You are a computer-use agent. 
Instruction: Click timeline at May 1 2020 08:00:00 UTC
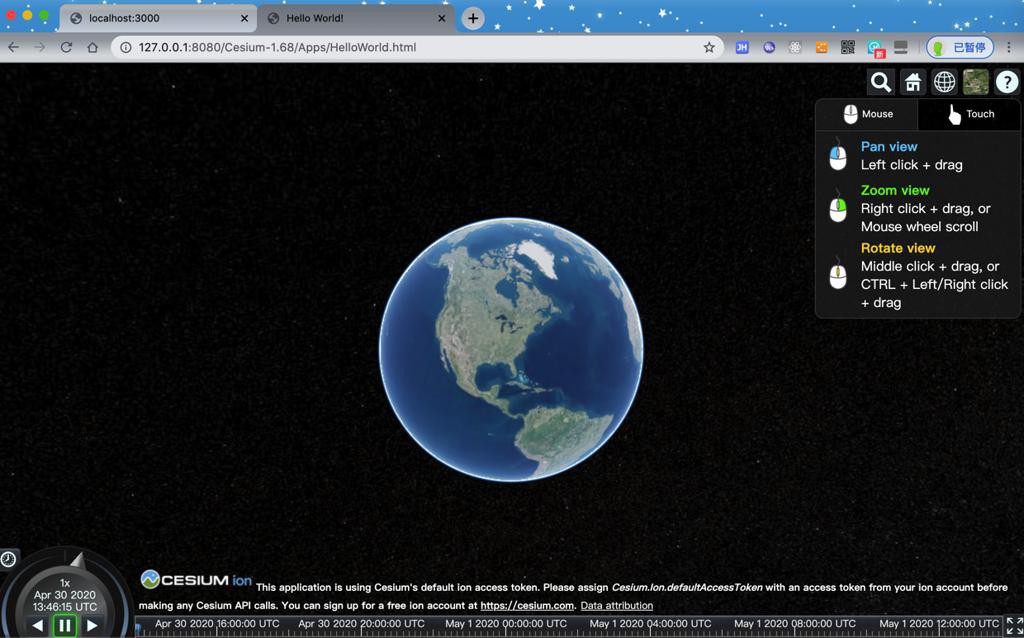coord(795,624)
